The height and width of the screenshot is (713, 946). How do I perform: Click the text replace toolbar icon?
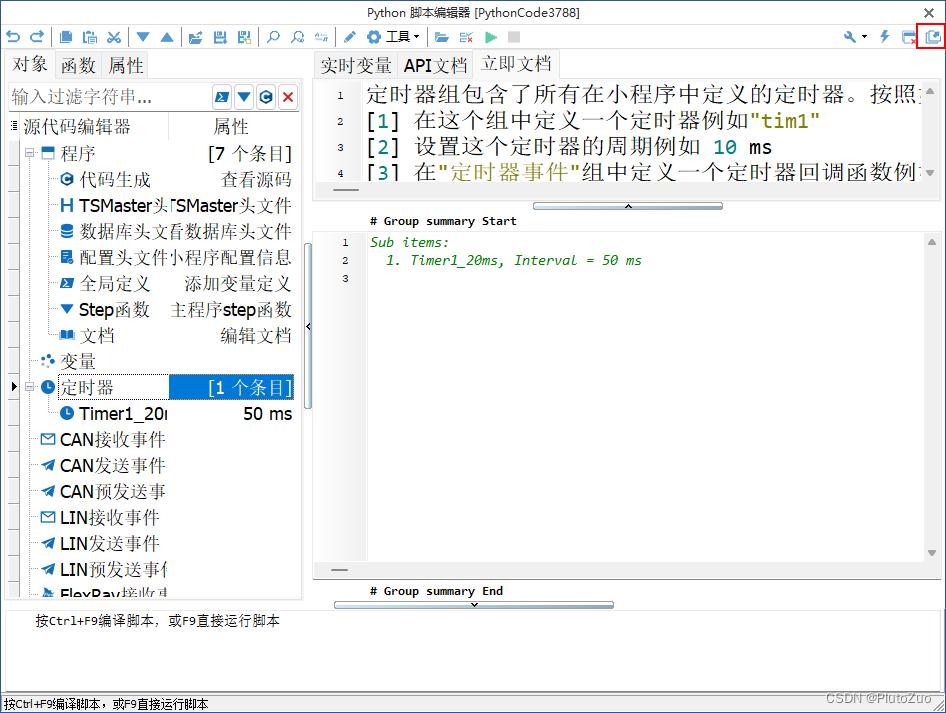point(321,37)
